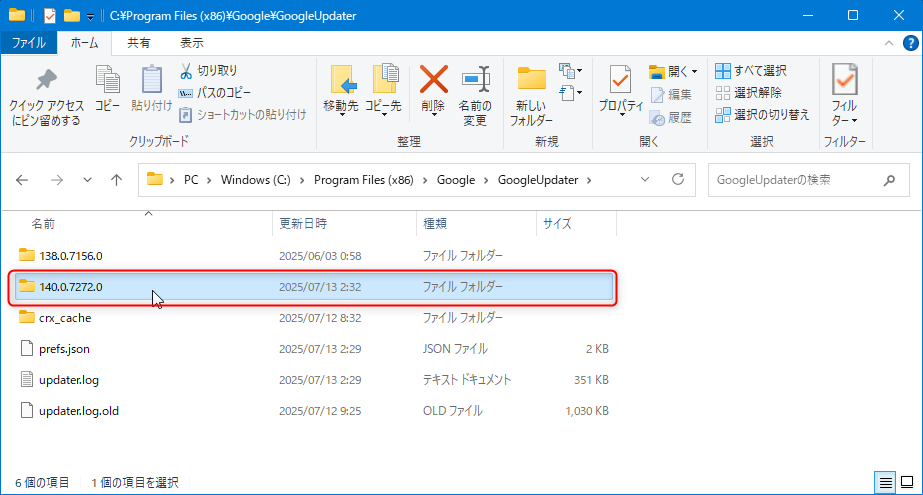Select the 138.0.7156.0 folder
Screen dimensions: 923x495
314,255
